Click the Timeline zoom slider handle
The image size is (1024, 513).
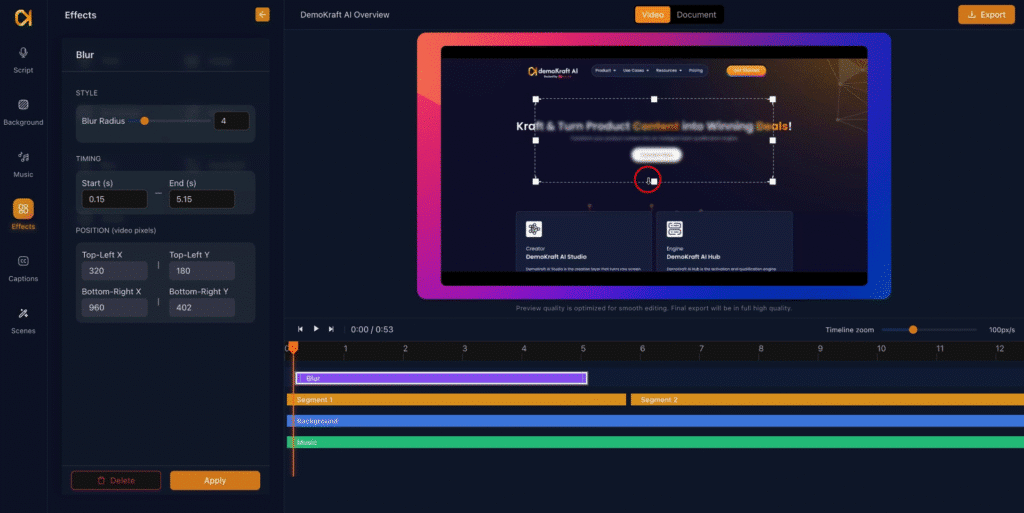[912, 329]
